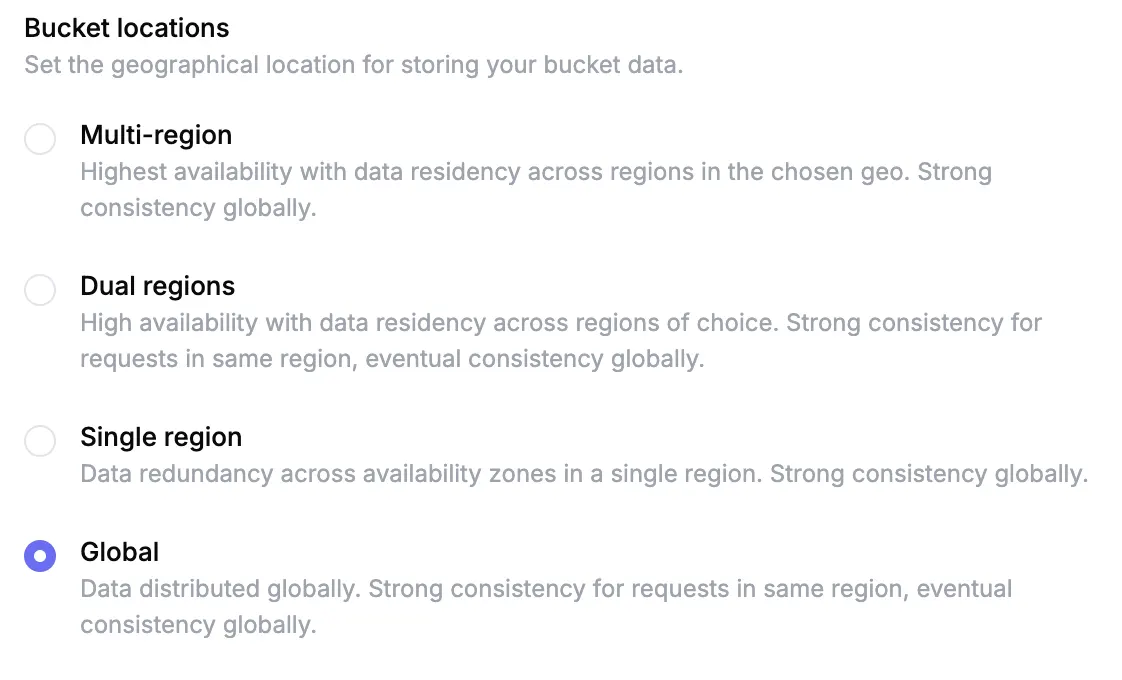
Task: Click the Global description text
Action: 547,607
